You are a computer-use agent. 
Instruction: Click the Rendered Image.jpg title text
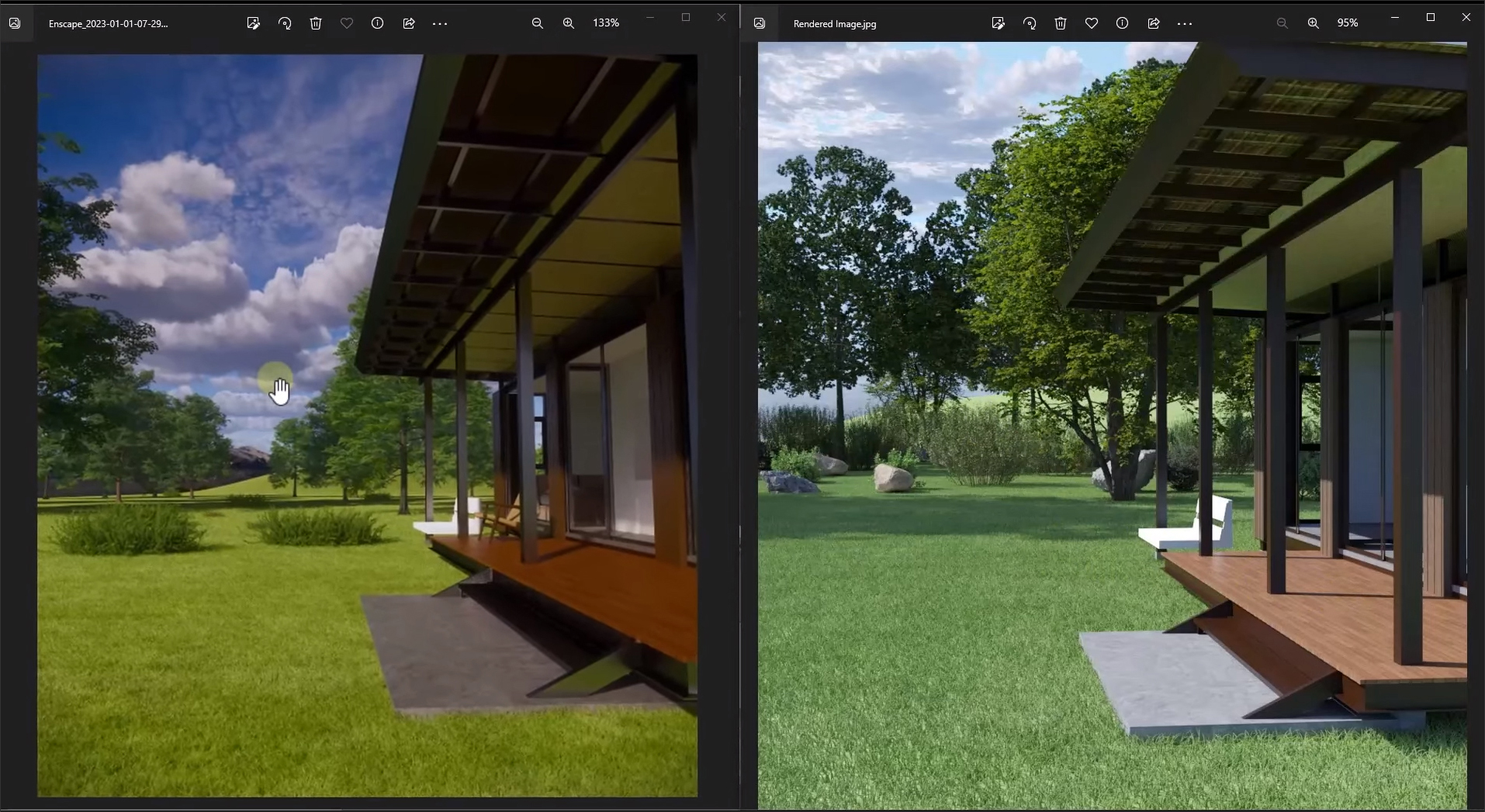pyautogui.click(x=835, y=24)
